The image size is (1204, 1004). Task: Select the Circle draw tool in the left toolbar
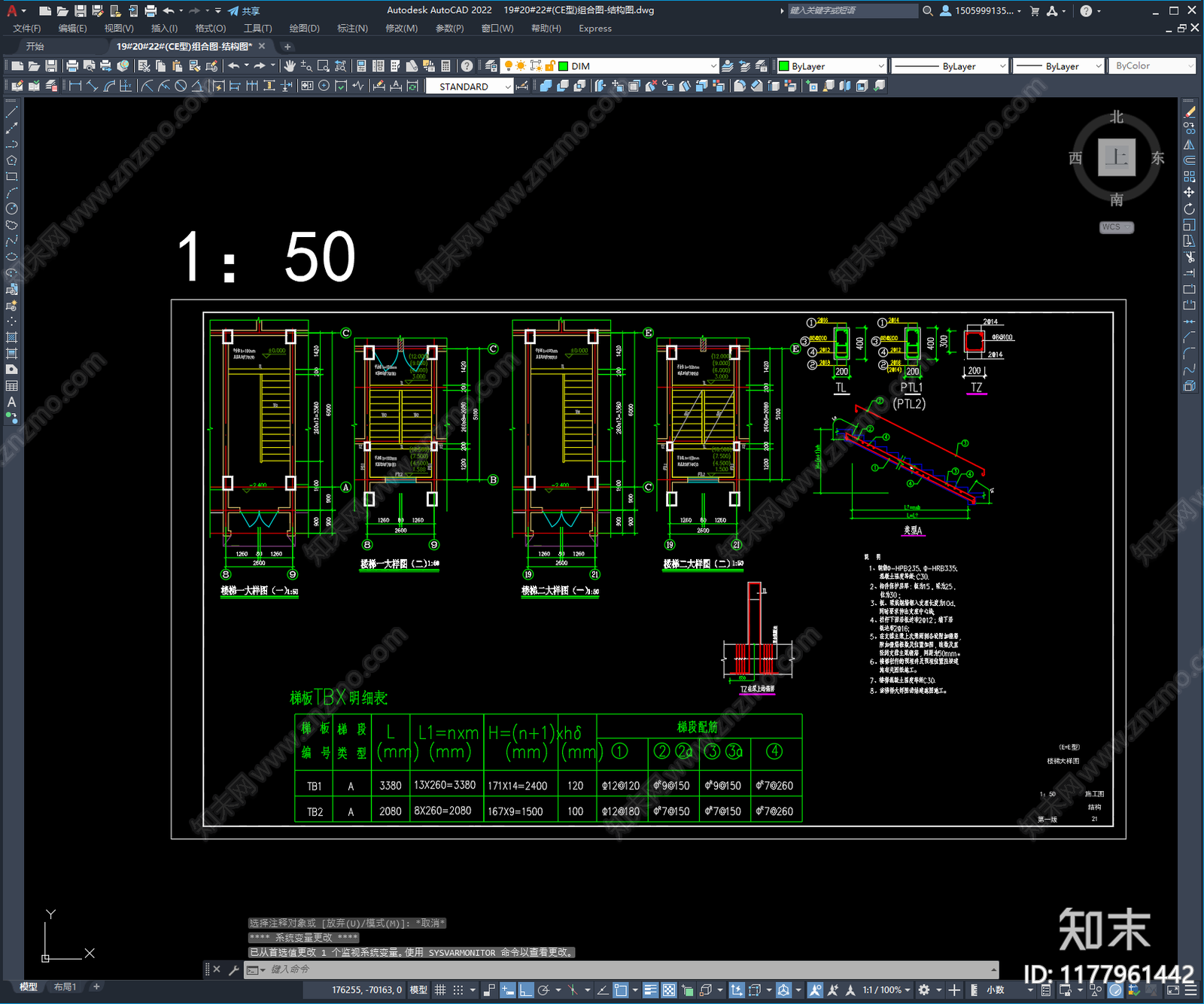tap(11, 208)
